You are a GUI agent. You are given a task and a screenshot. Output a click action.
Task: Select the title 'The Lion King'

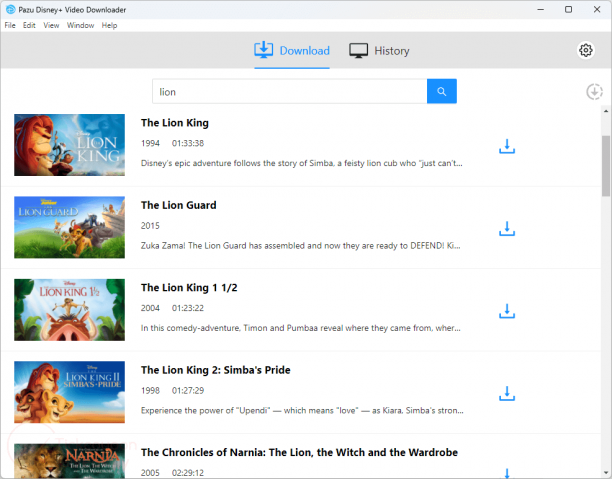click(174, 123)
